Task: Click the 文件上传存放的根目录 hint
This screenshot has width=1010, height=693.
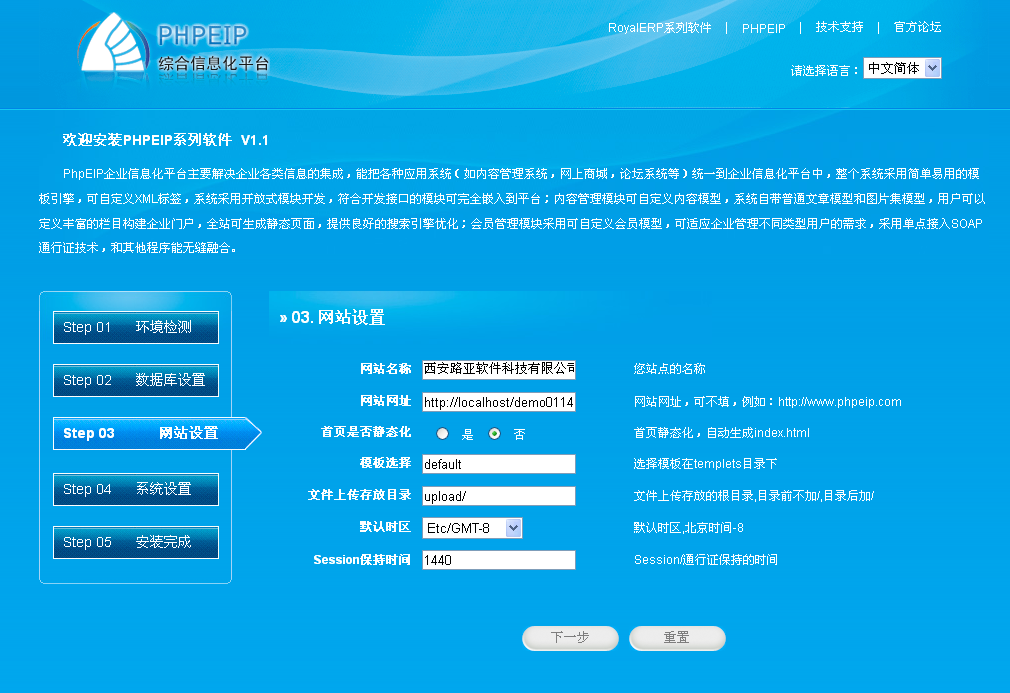Action: pos(754,496)
